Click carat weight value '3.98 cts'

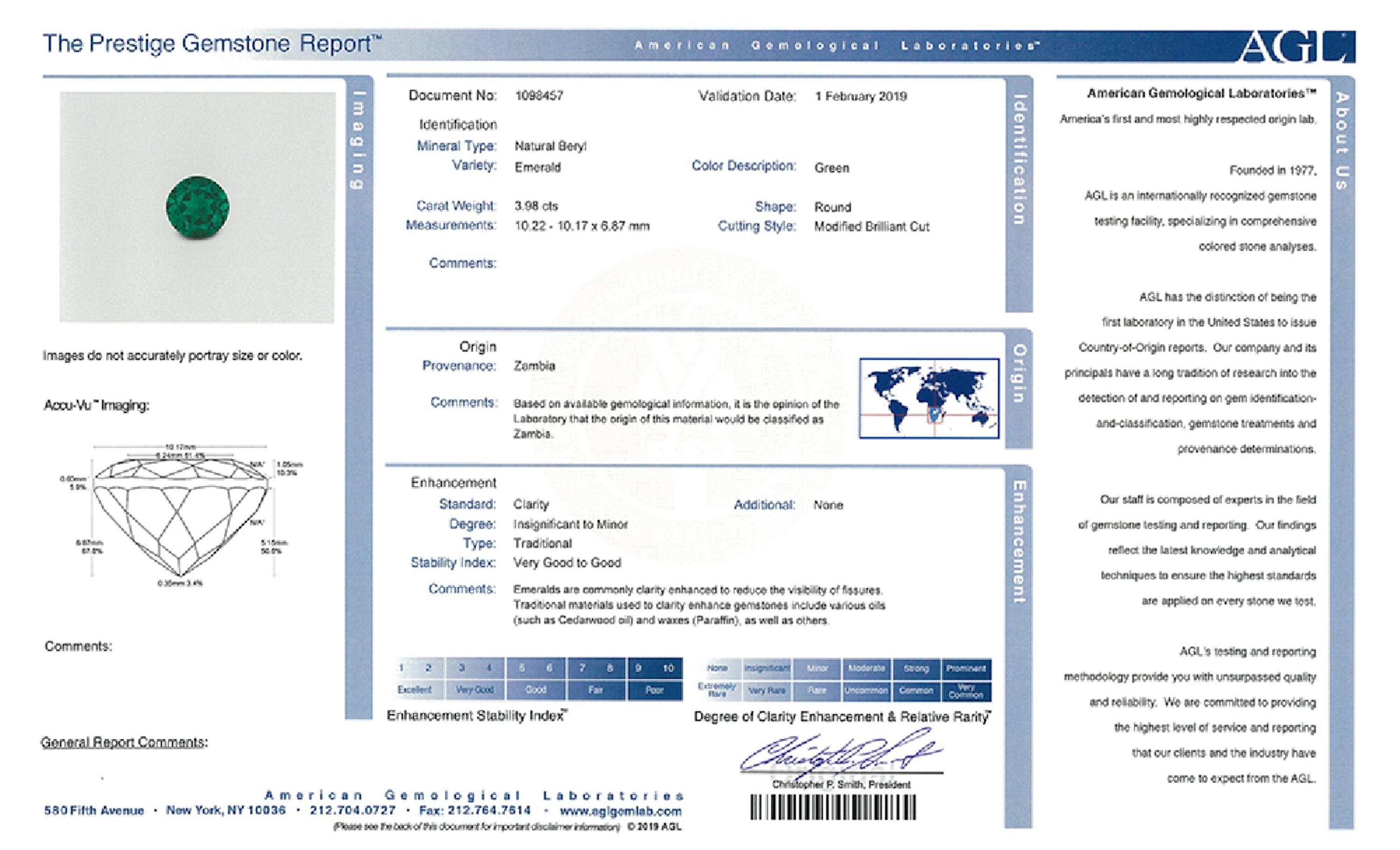[x=536, y=206]
